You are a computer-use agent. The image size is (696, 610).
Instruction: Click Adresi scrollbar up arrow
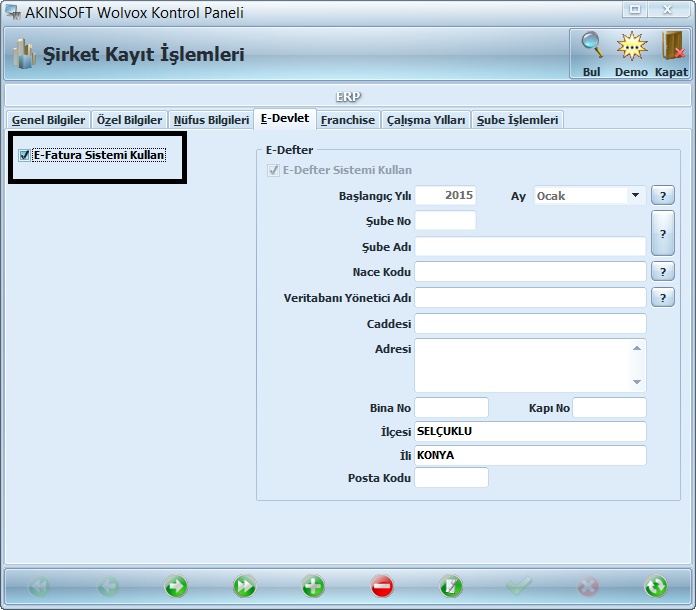[637, 348]
